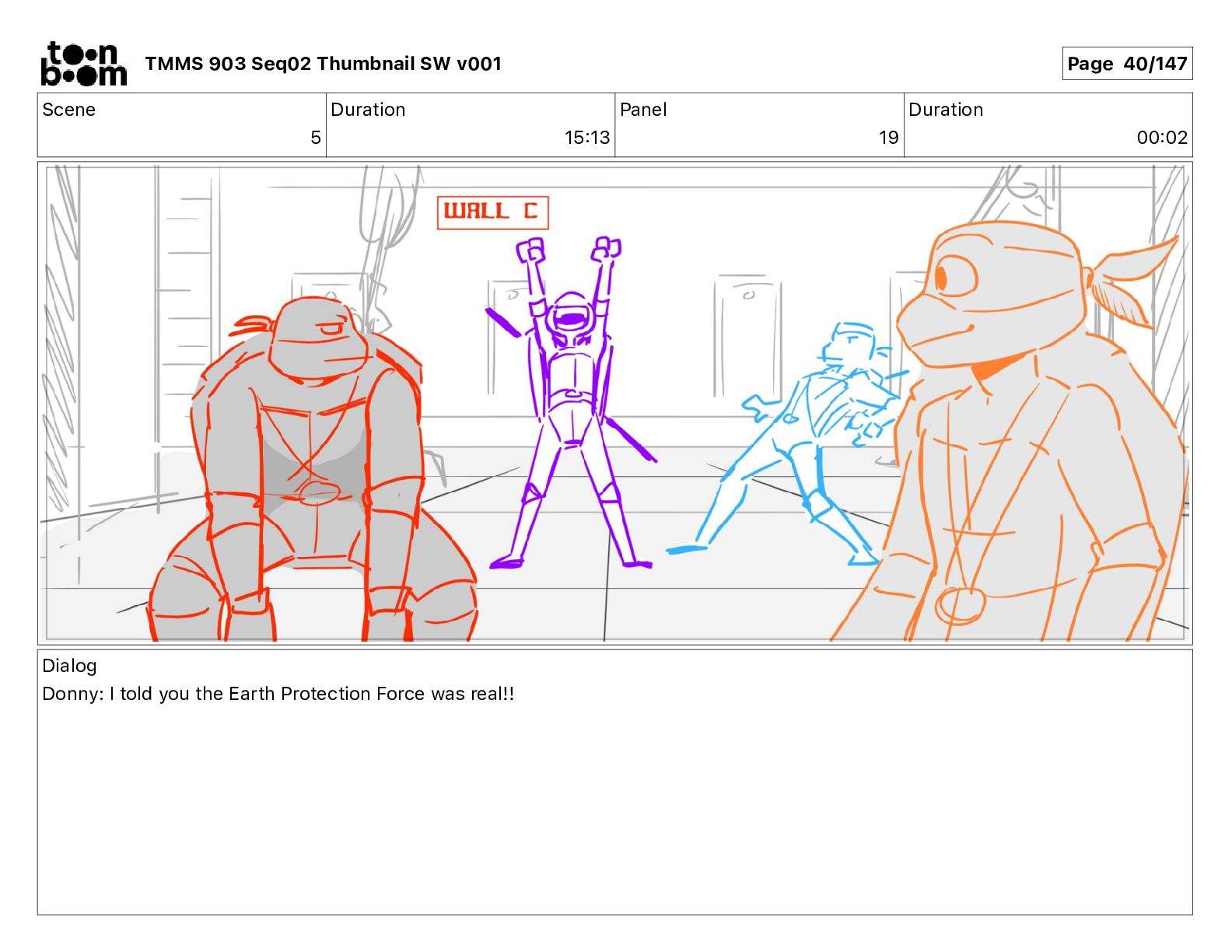Screen dimensions: 1232x952
Task: Click the scene duration value '15:13'
Action: click(586, 138)
